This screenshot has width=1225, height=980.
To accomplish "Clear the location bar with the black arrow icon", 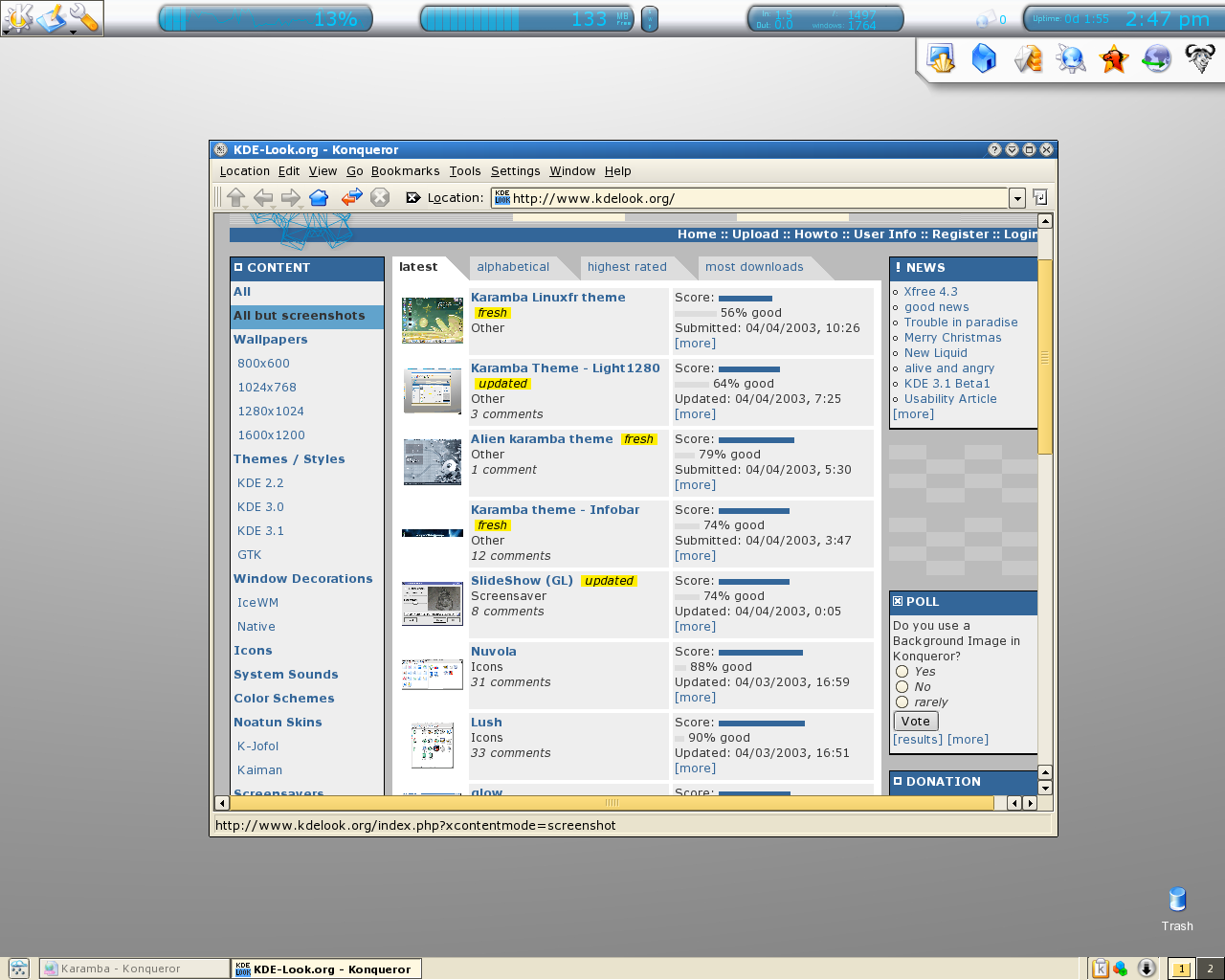I will (413, 197).
